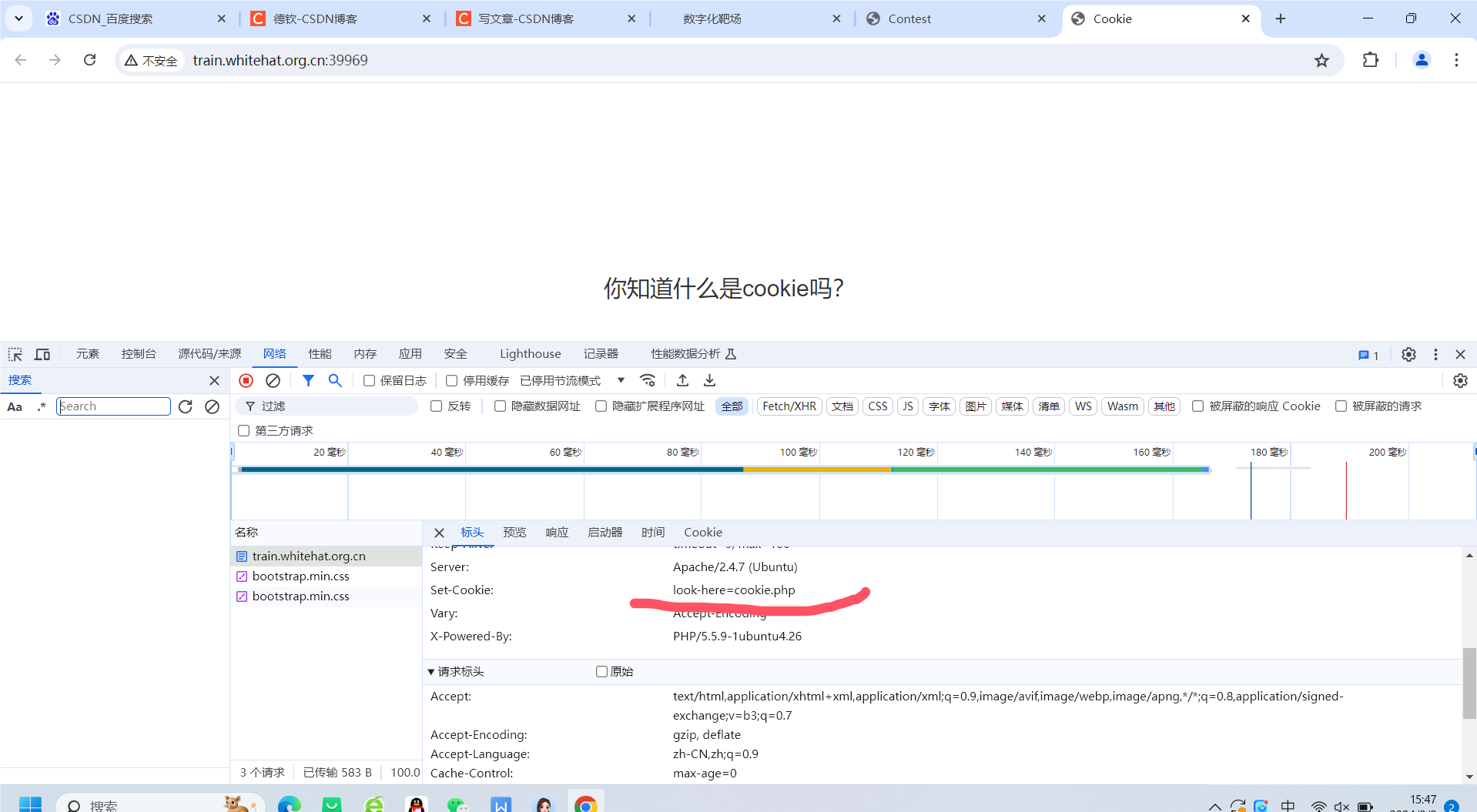Click the not secure site warning
The width and height of the screenshot is (1477, 812).
pos(152,61)
